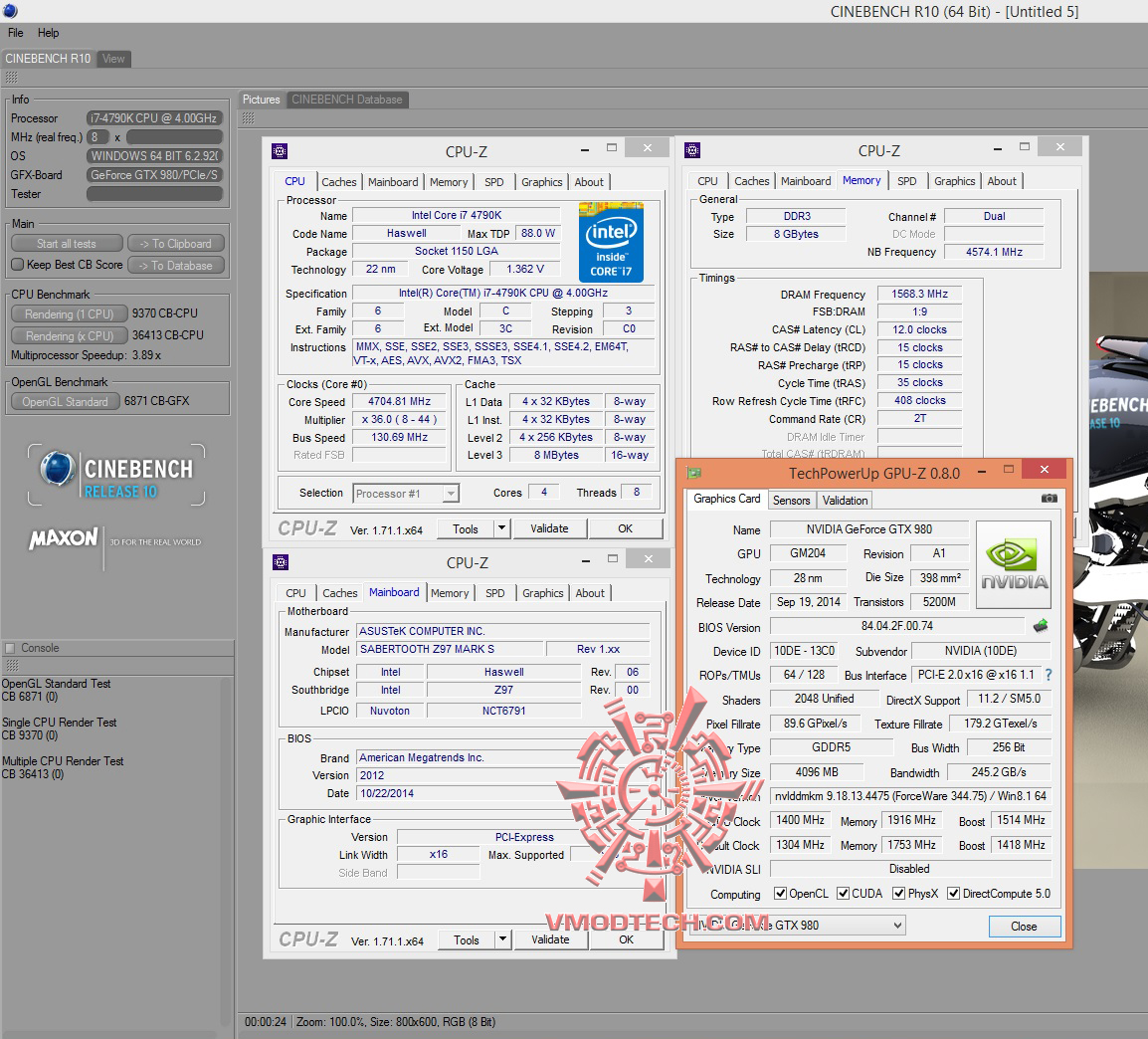Image resolution: width=1148 pixels, height=1039 pixels.
Task: Click OK in the Mainboard CPU-Z window
Action: (x=626, y=939)
